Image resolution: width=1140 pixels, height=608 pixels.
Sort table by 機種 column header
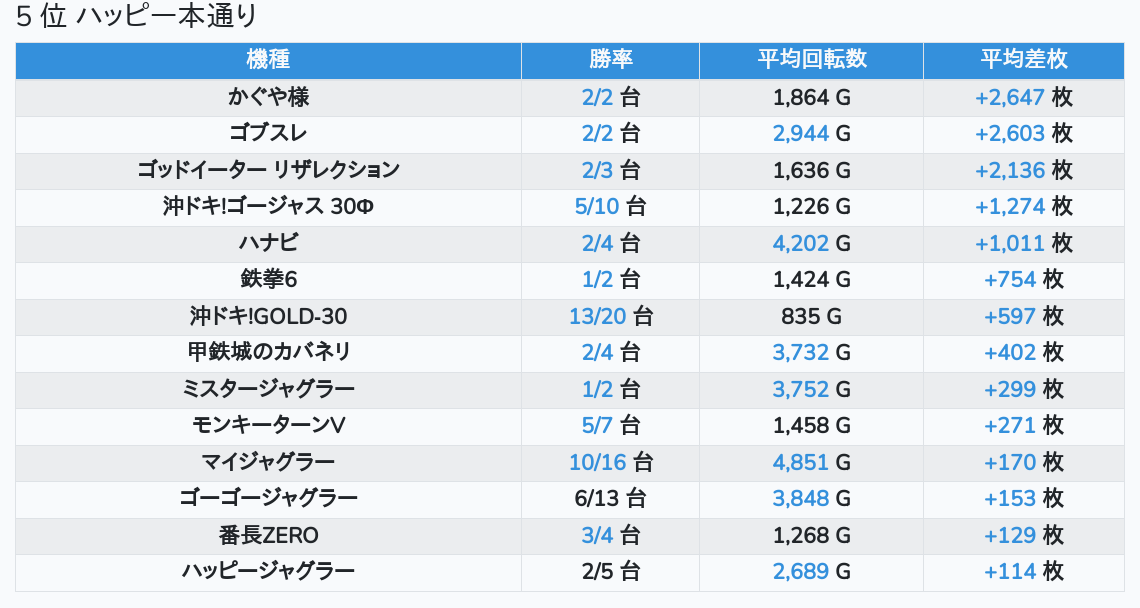[x=268, y=60]
